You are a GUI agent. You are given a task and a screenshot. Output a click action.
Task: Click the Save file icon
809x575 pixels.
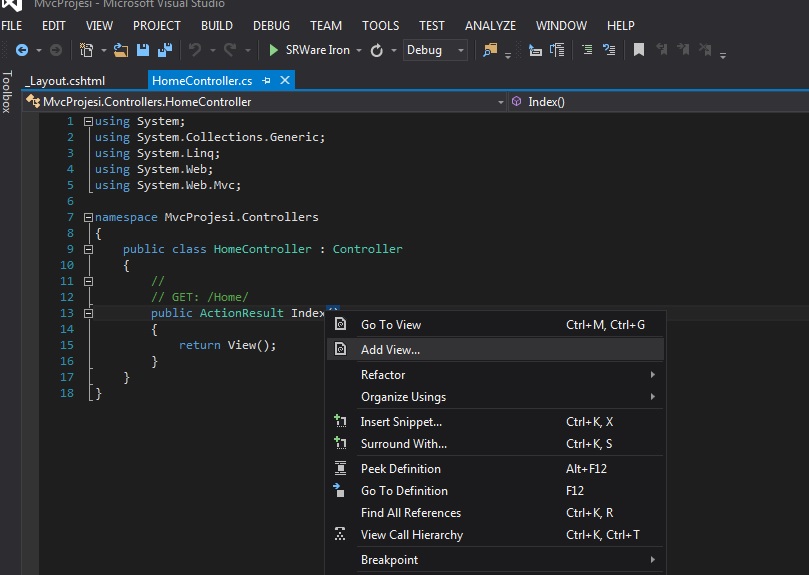coord(142,50)
